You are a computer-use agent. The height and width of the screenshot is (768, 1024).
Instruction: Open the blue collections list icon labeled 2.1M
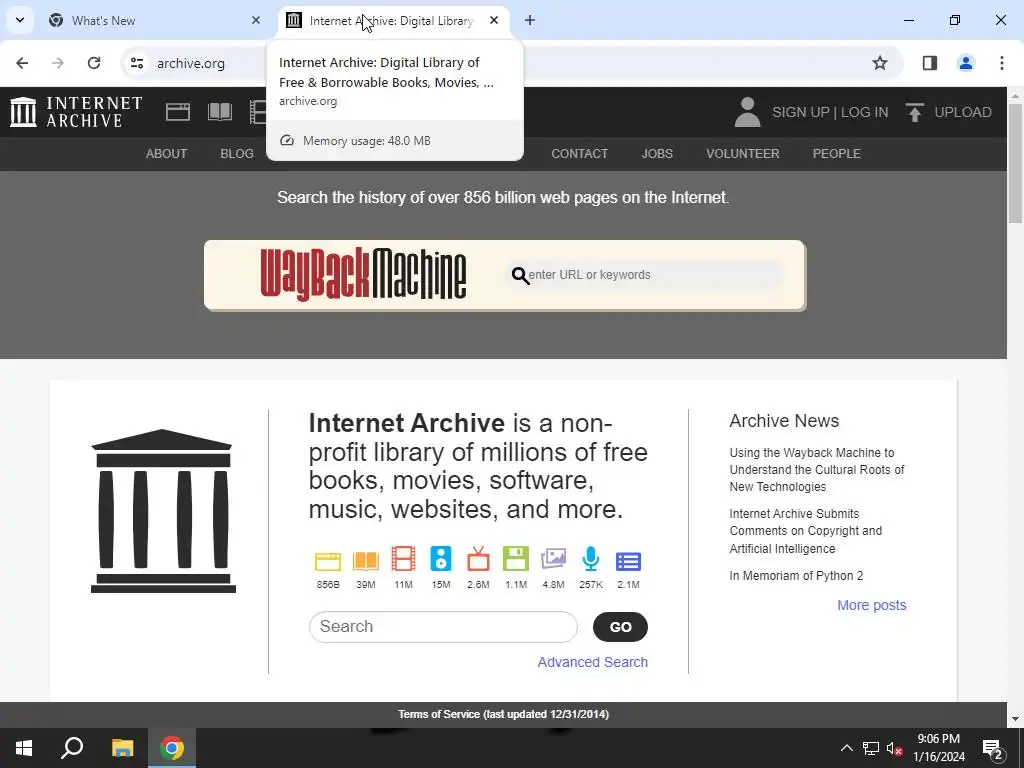628,561
